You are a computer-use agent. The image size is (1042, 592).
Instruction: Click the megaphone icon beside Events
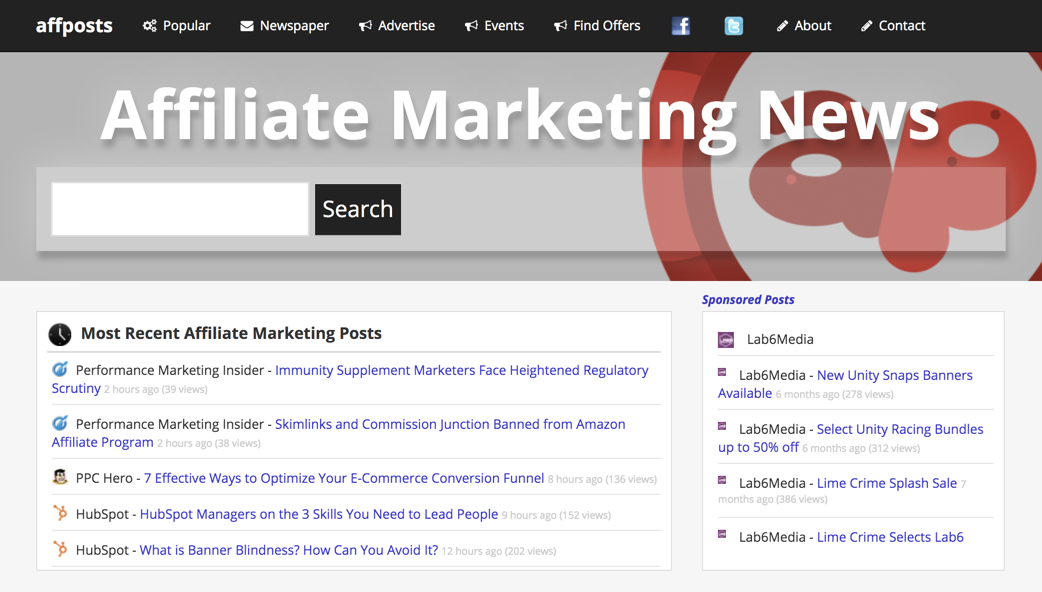[471, 26]
